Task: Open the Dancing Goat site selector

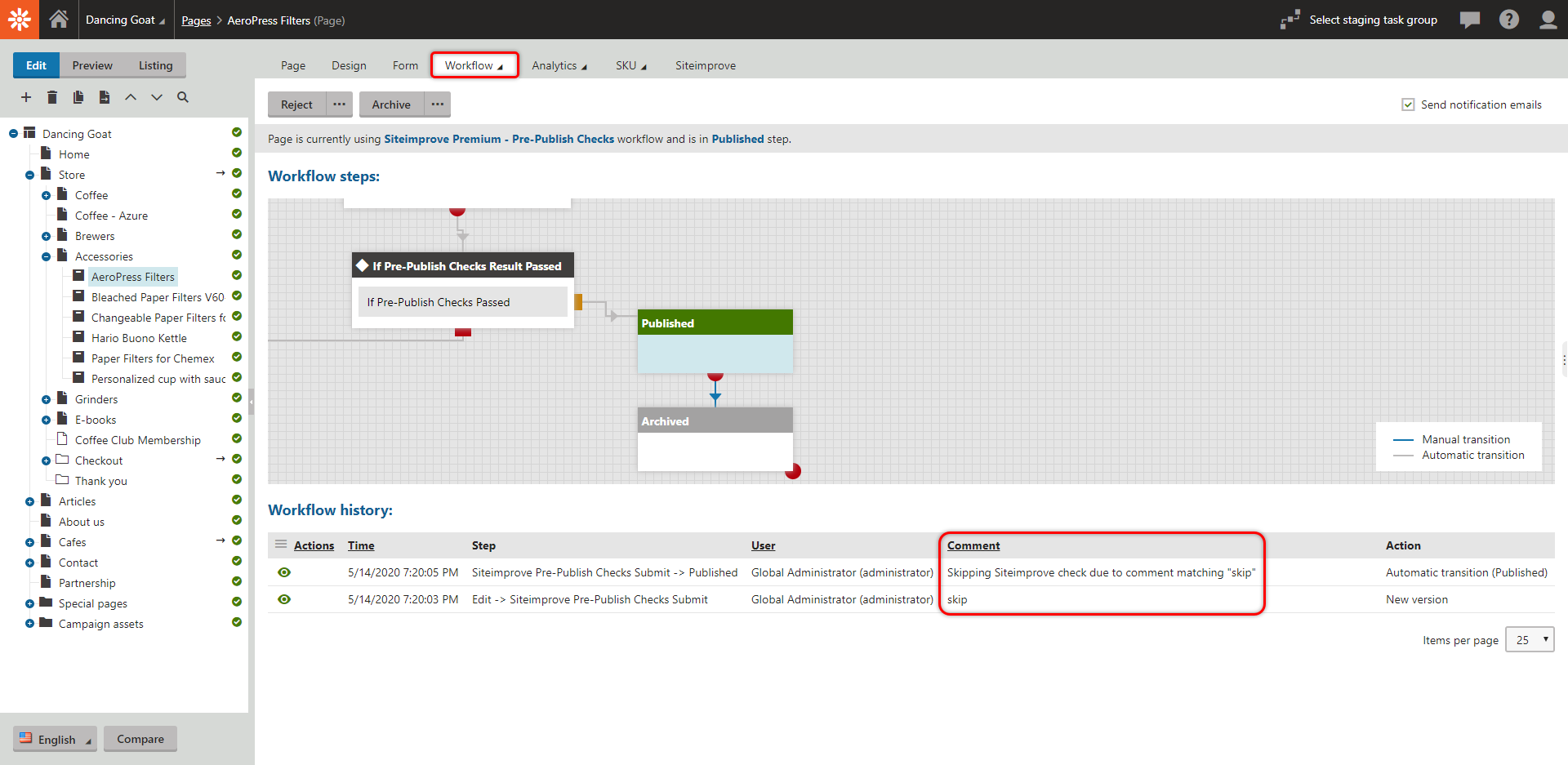Action: (x=125, y=20)
